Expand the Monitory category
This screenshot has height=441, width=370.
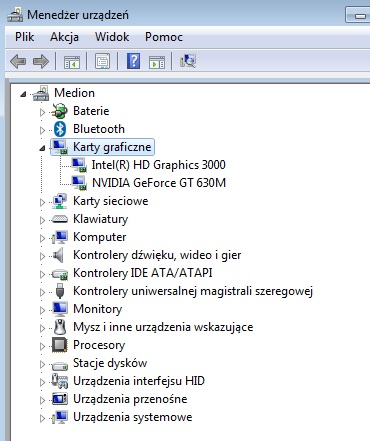(42, 310)
